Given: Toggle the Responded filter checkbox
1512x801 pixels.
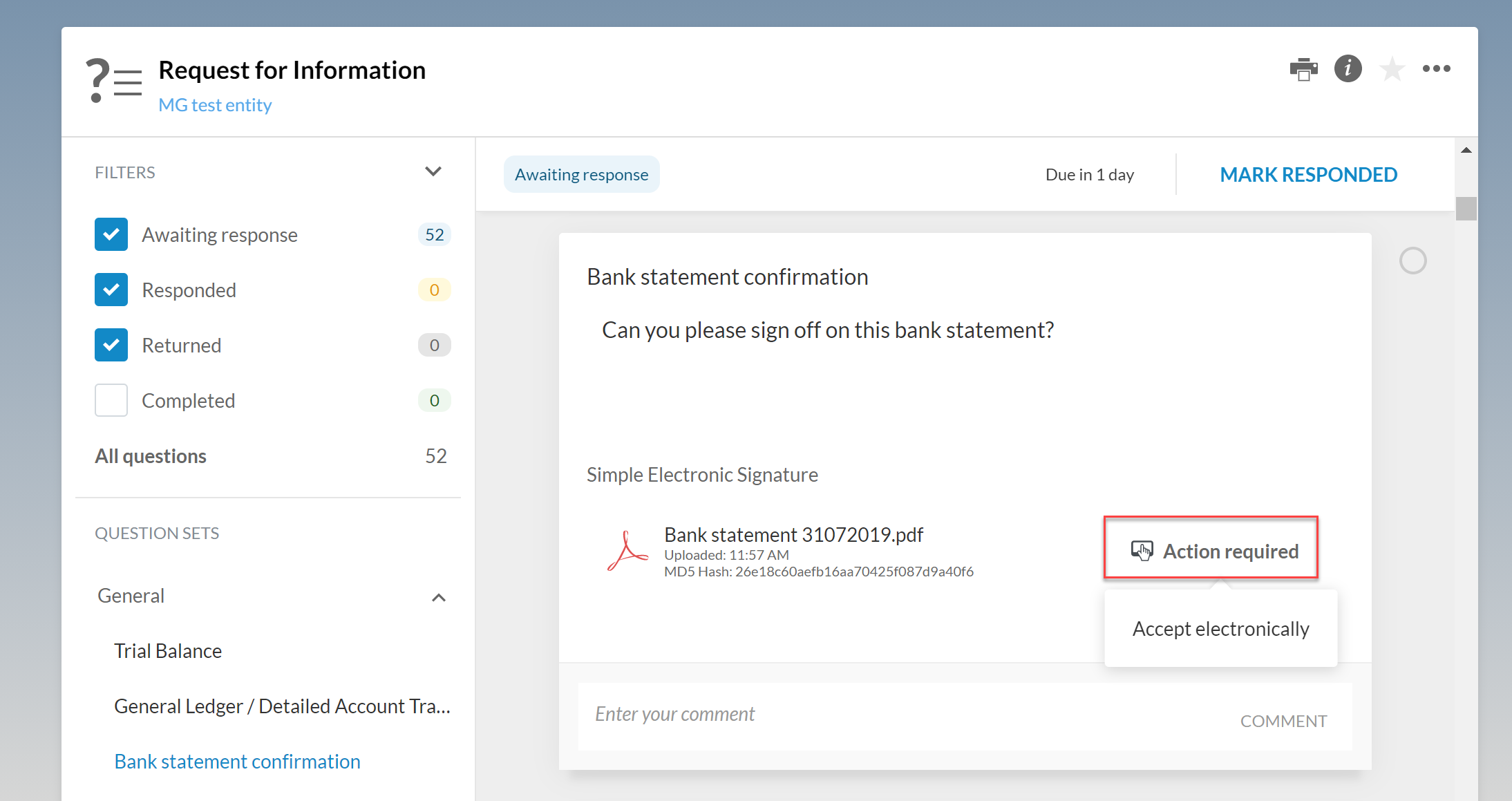Looking at the screenshot, I should [x=111, y=290].
